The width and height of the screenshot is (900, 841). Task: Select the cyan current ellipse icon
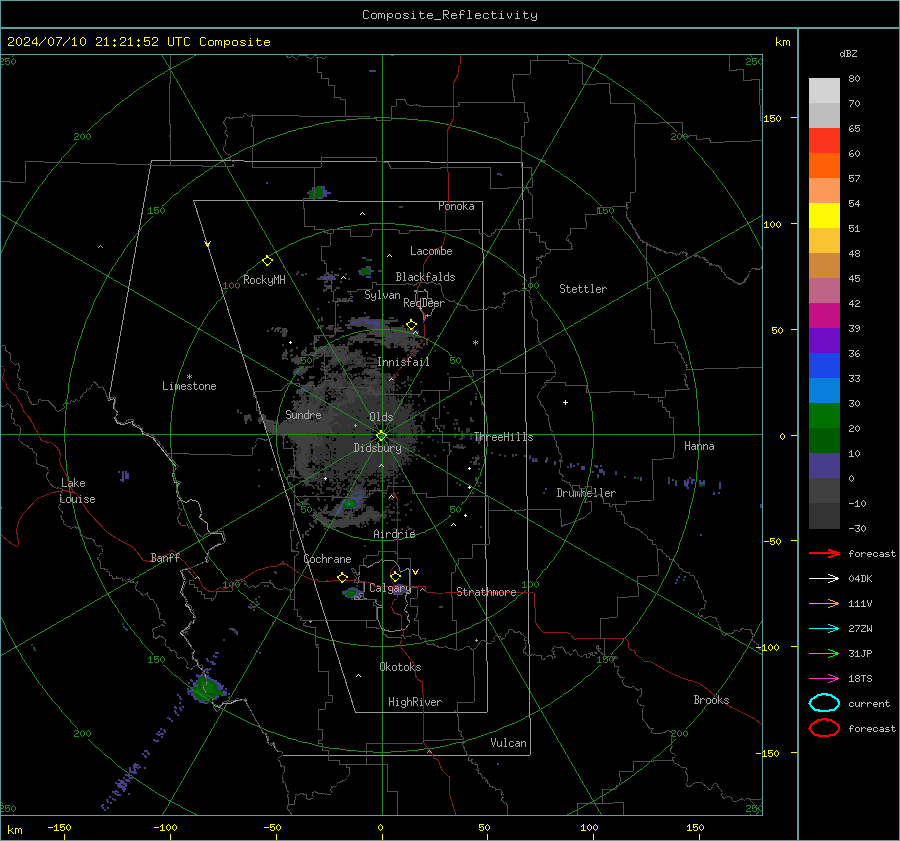click(x=824, y=703)
